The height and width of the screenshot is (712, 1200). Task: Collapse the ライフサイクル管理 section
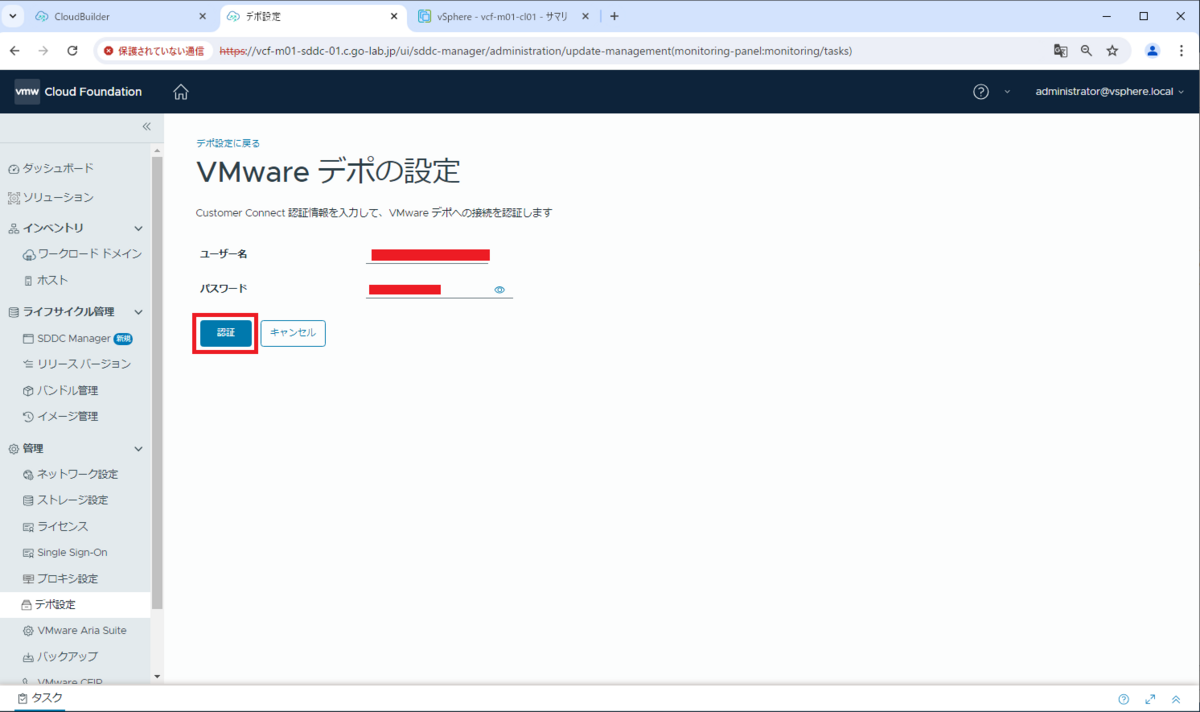pos(138,312)
